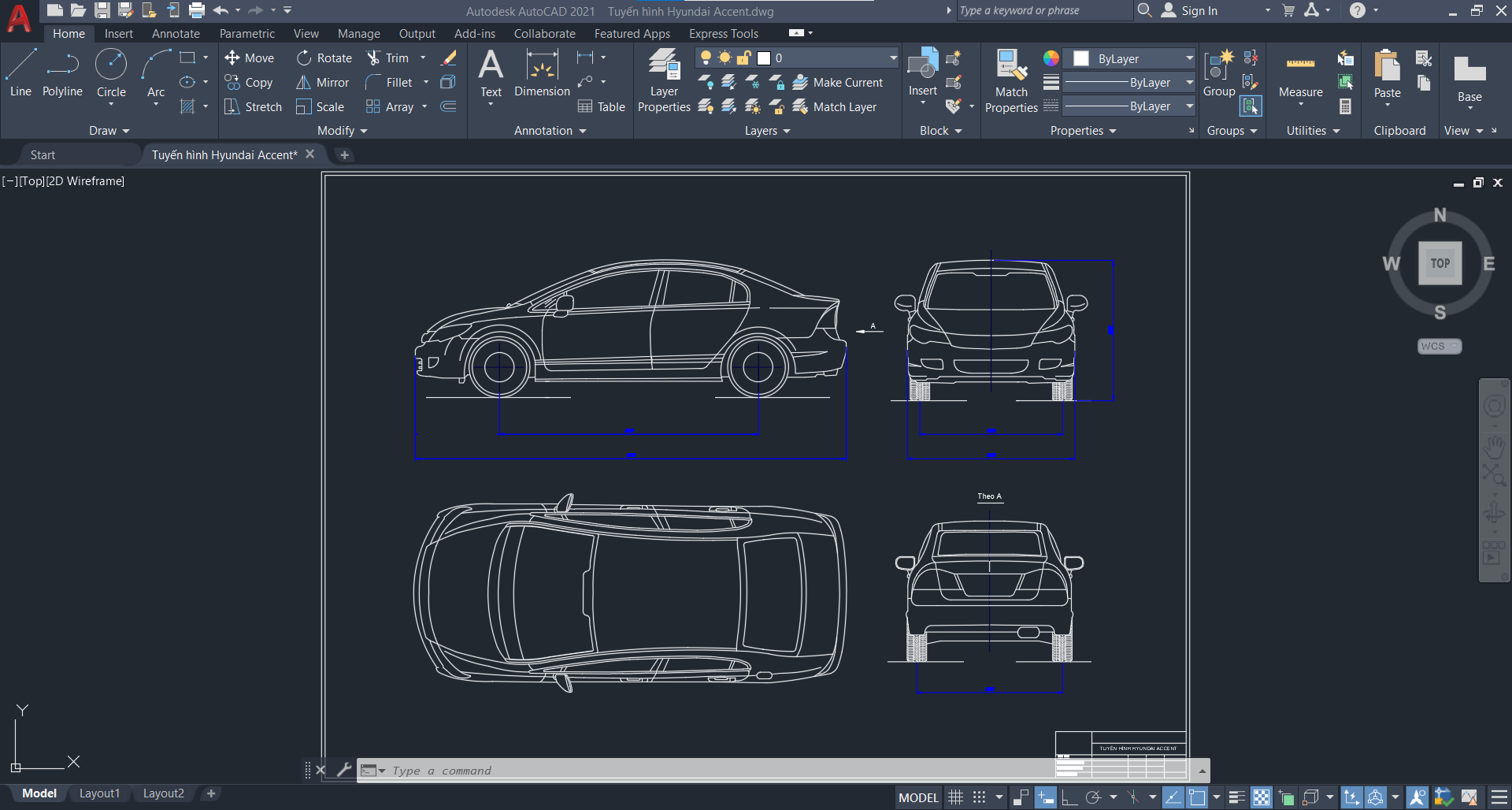Click the Trim tool
This screenshot has height=810, width=1512.
click(x=387, y=58)
